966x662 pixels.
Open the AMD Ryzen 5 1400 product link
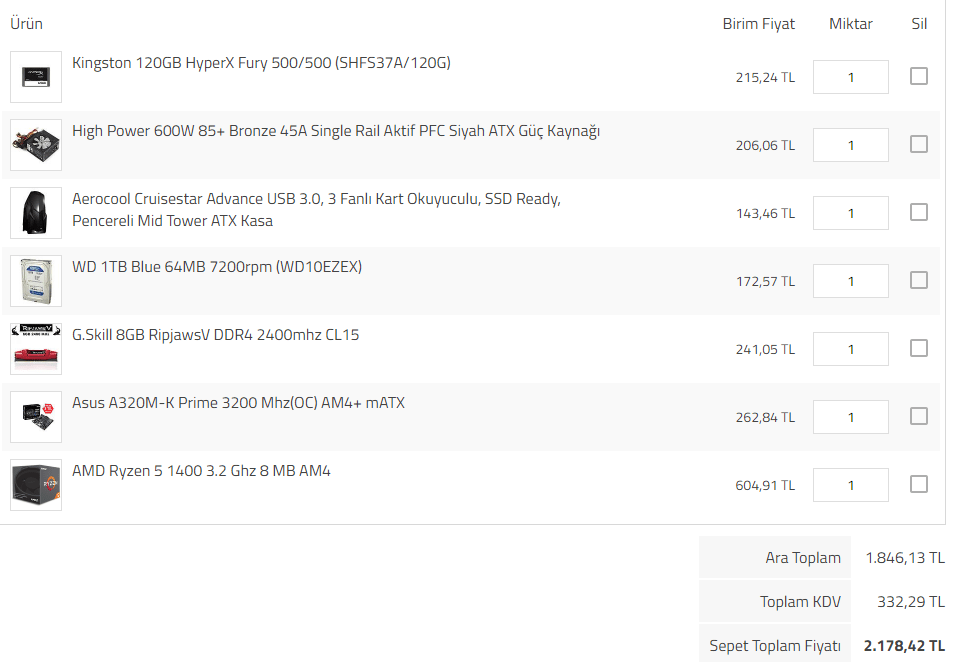(201, 471)
